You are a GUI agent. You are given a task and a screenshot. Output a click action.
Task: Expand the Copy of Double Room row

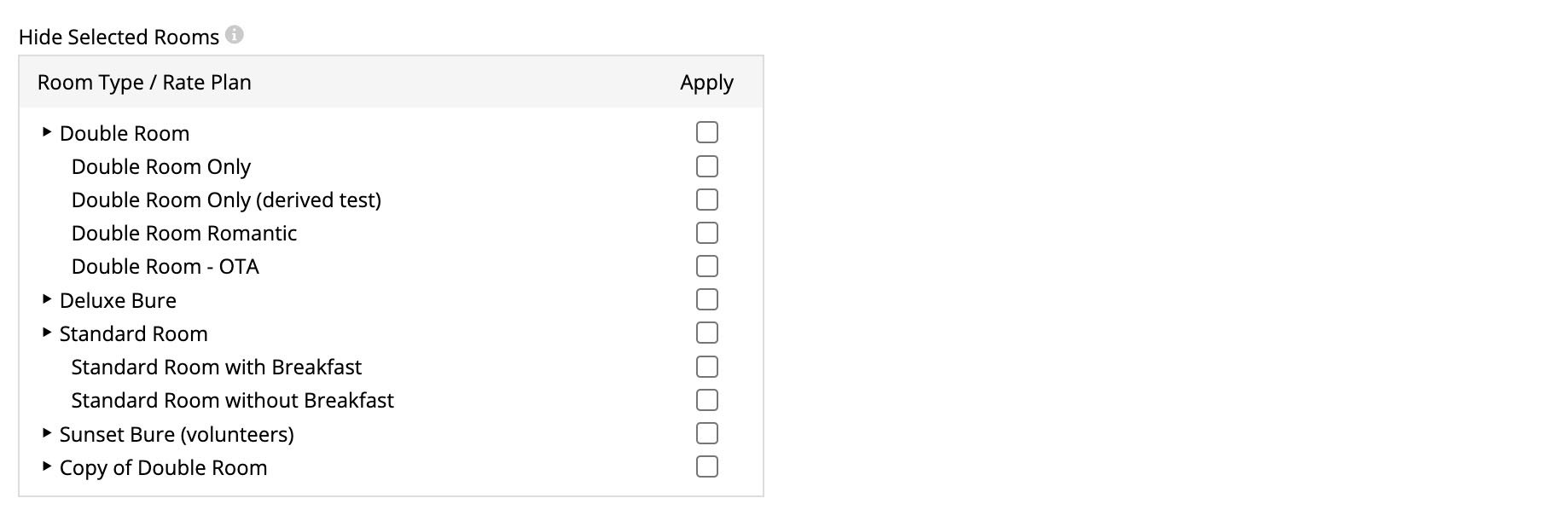pyautogui.click(x=46, y=466)
